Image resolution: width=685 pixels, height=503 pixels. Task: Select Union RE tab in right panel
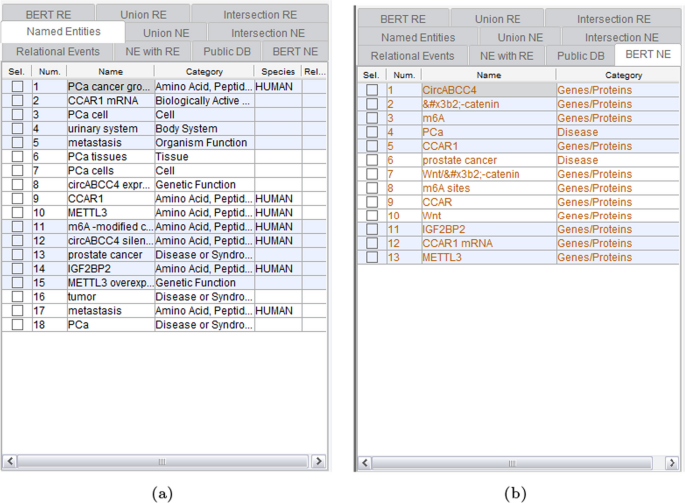click(x=497, y=19)
